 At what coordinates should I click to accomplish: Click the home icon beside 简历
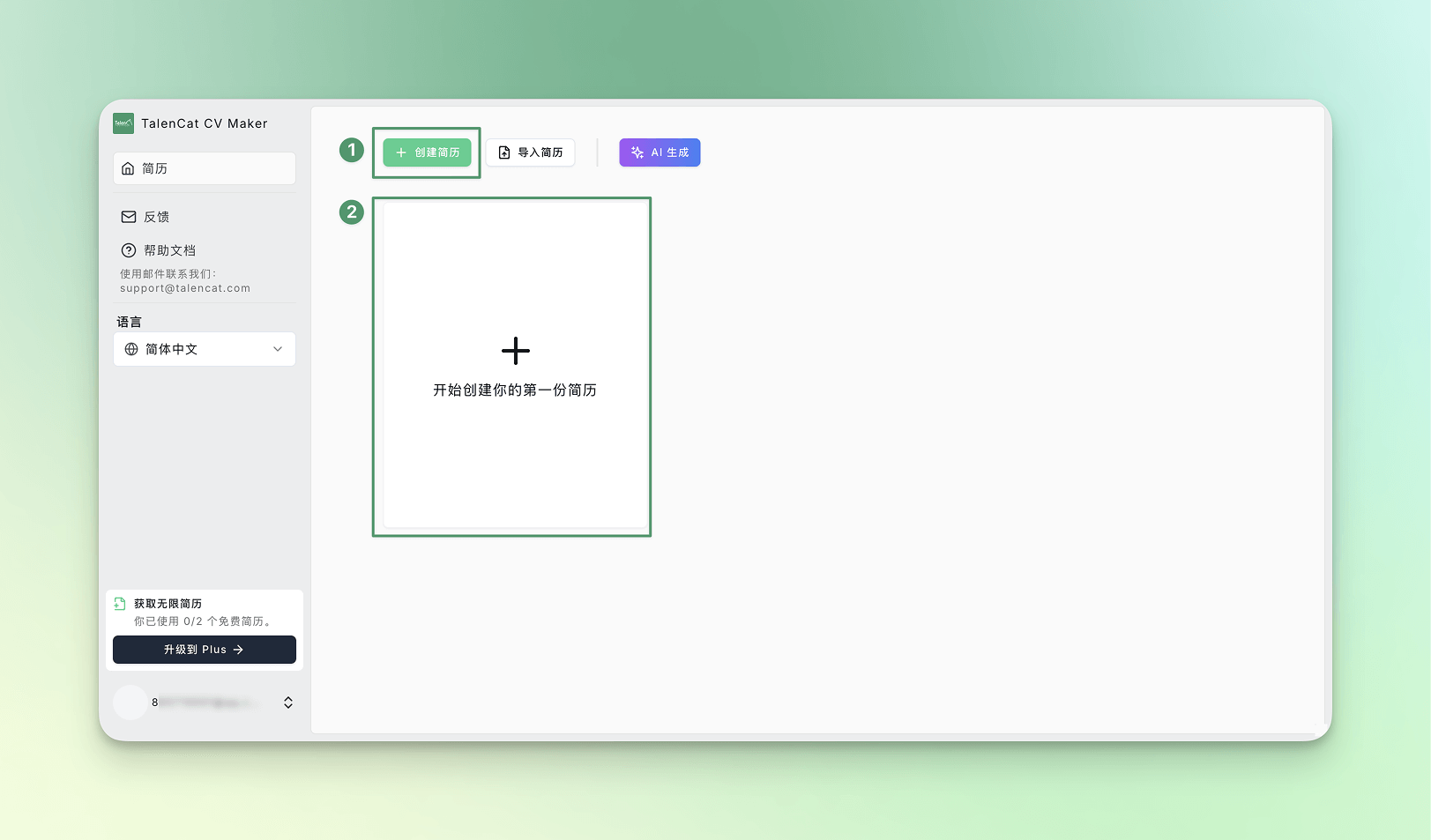[128, 168]
